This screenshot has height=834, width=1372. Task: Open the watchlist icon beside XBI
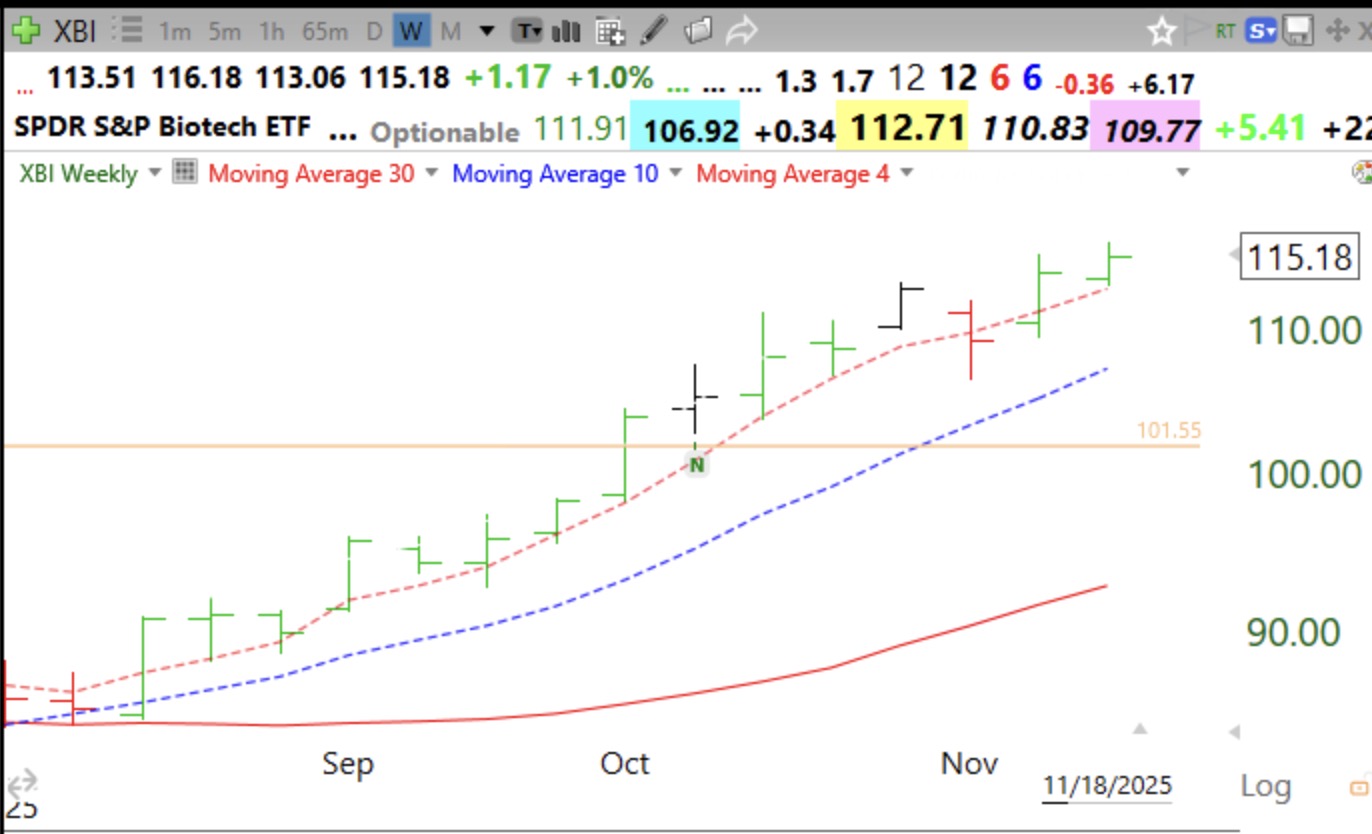pyautogui.click(x=128, y=30)
